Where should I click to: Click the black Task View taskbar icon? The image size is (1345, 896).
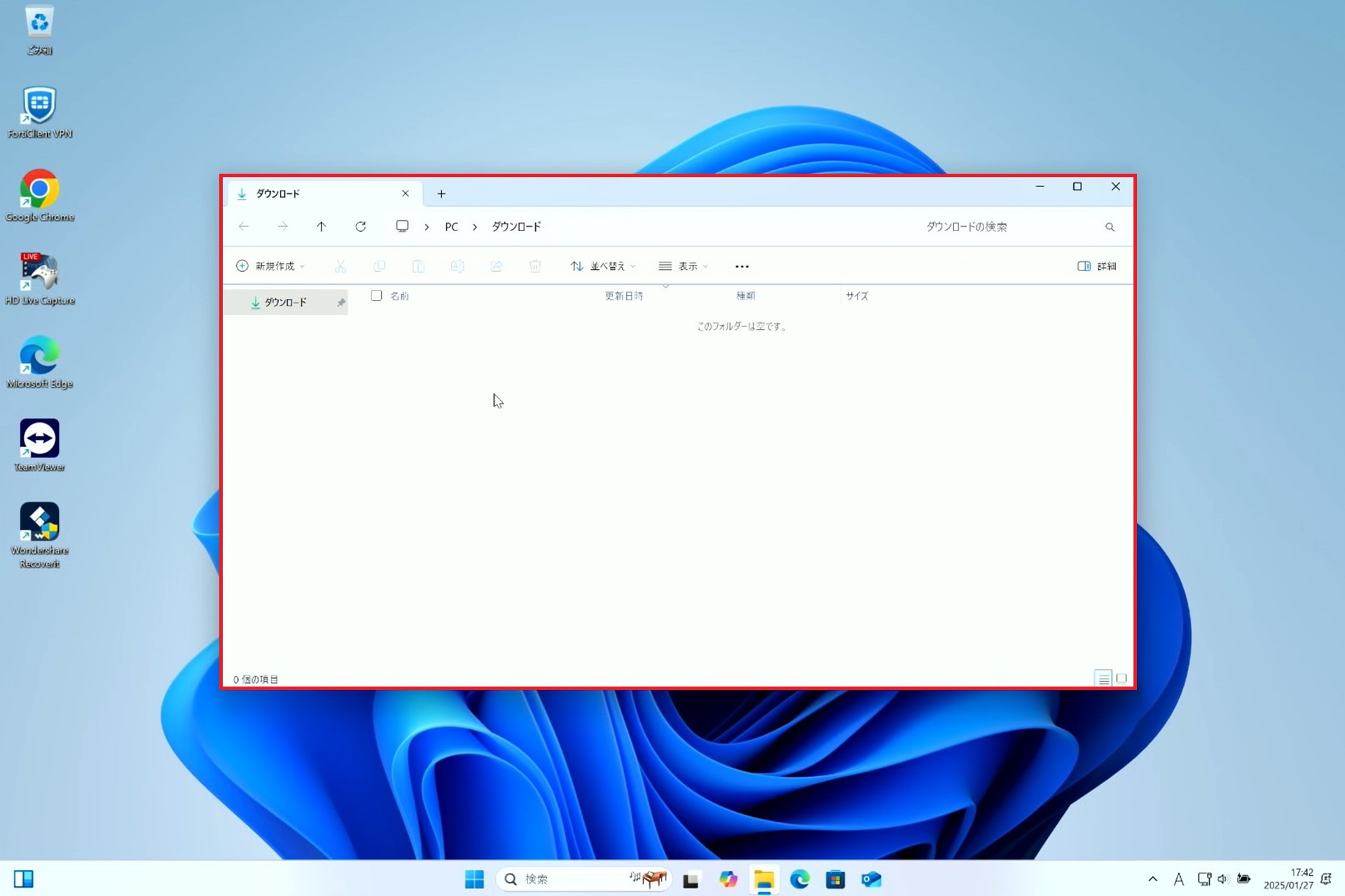tap(691, 880)
